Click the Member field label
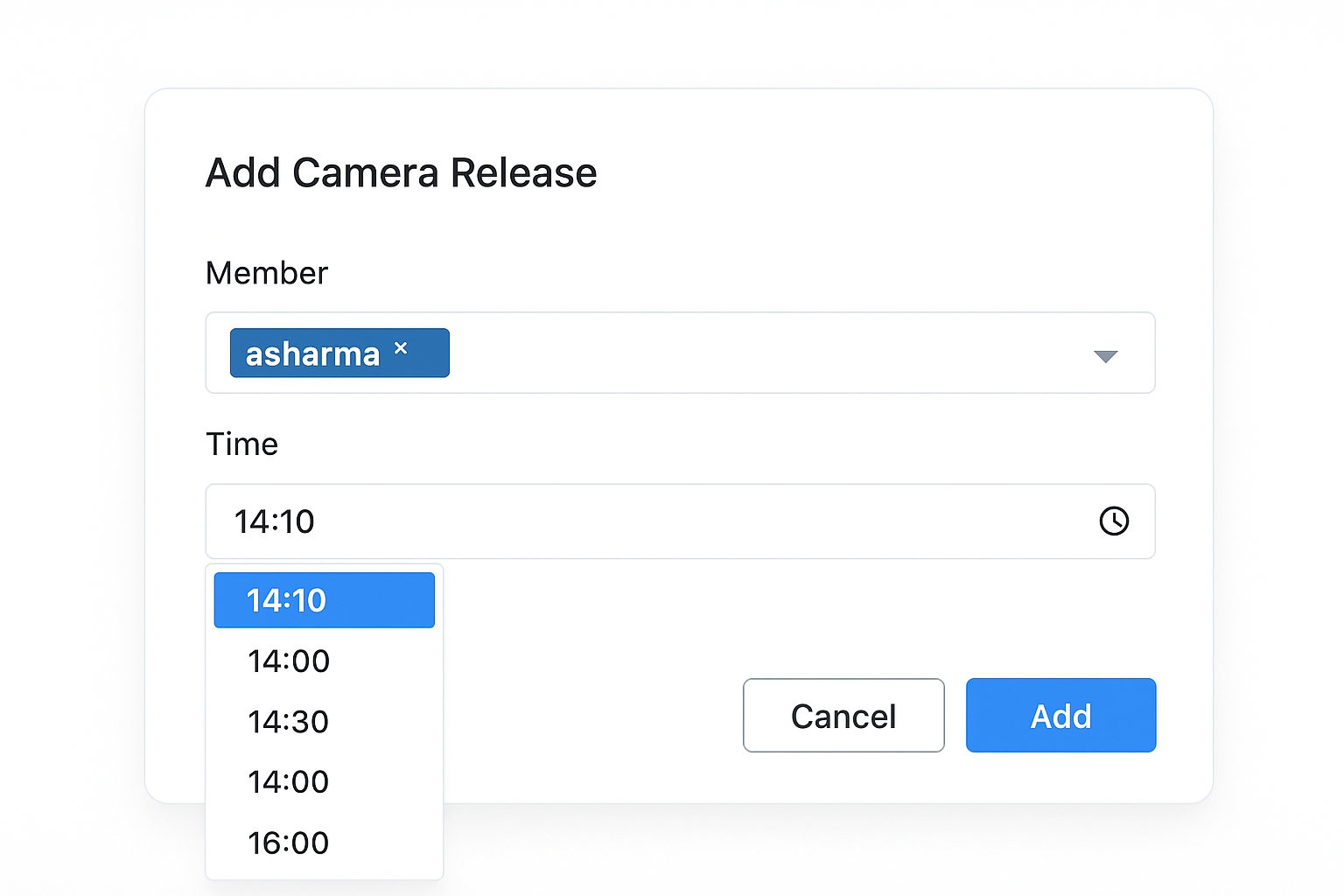The height and width of the screenshot is (896, 1344). point(266,273)
